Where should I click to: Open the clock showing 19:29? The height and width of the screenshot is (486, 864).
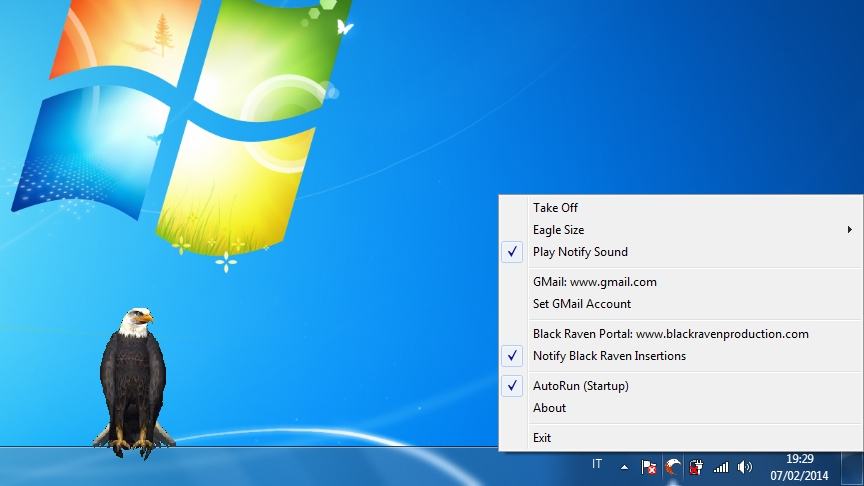[x=800, y=467]
